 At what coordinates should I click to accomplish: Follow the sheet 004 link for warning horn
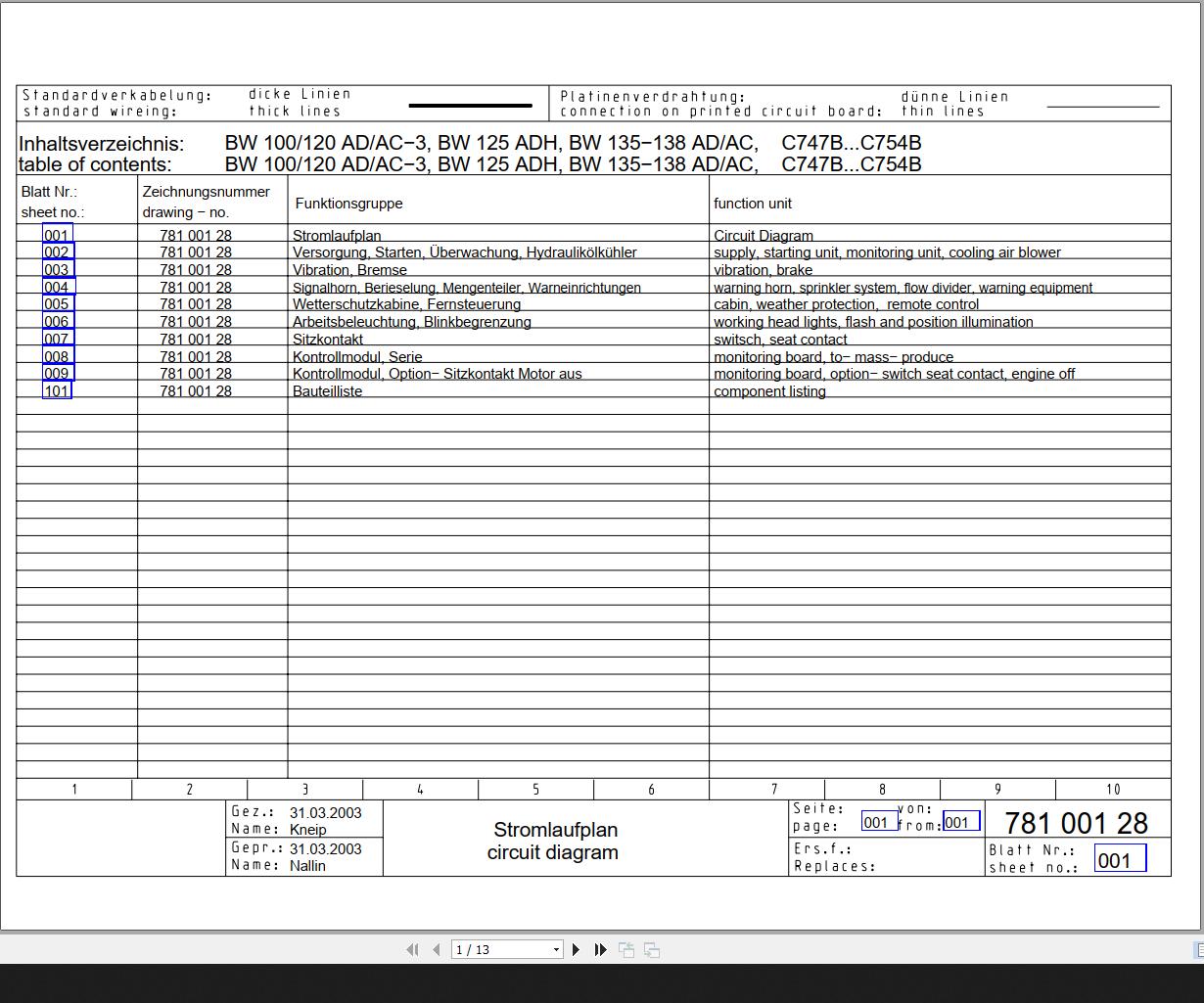58,287
